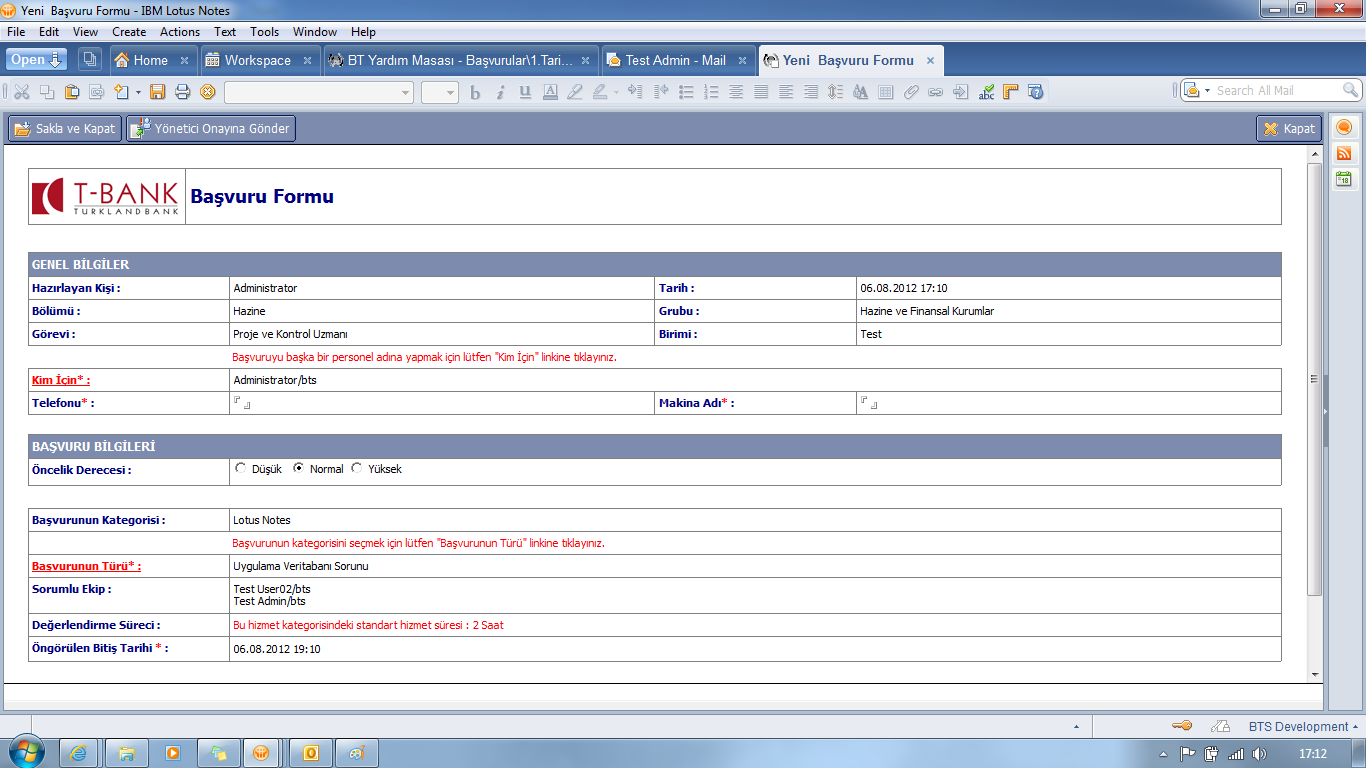
Task: Apply bullet list formatting
Action: (x=686, y=92)
